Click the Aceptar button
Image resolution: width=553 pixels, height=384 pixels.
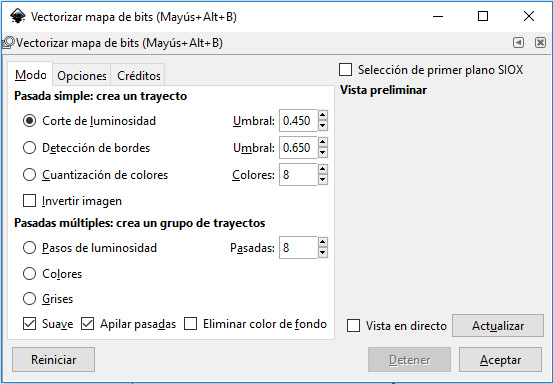click(x=500, y=360)
